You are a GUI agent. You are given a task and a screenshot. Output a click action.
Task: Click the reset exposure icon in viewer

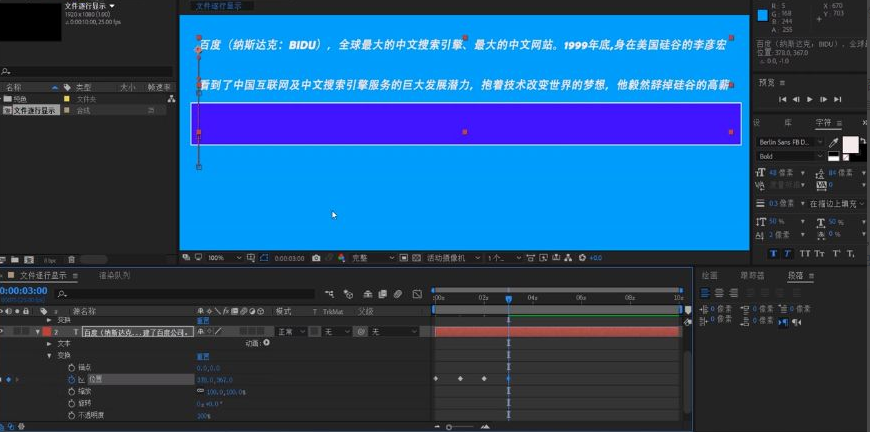(582, 258)
